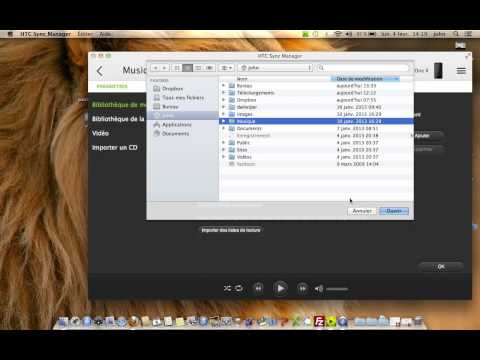Image resolution: width=480 pixels, height=360 pixels.
Task: Toggle shuffle in the player bar
Action: pyautogui.click(x=227, y=288)
